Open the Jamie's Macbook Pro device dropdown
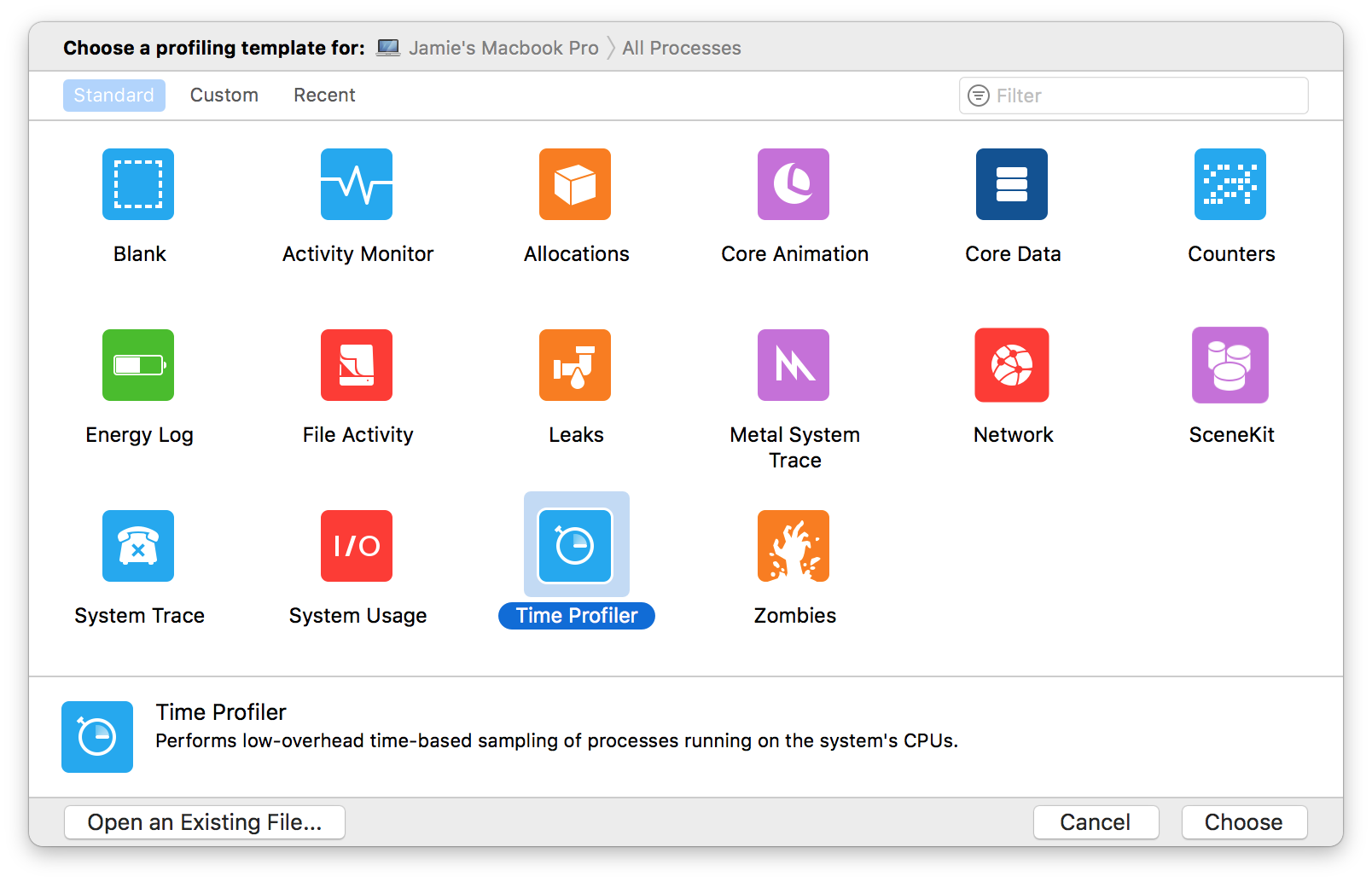The width and height of the screenshot is (1372, 882). (503, 48)
